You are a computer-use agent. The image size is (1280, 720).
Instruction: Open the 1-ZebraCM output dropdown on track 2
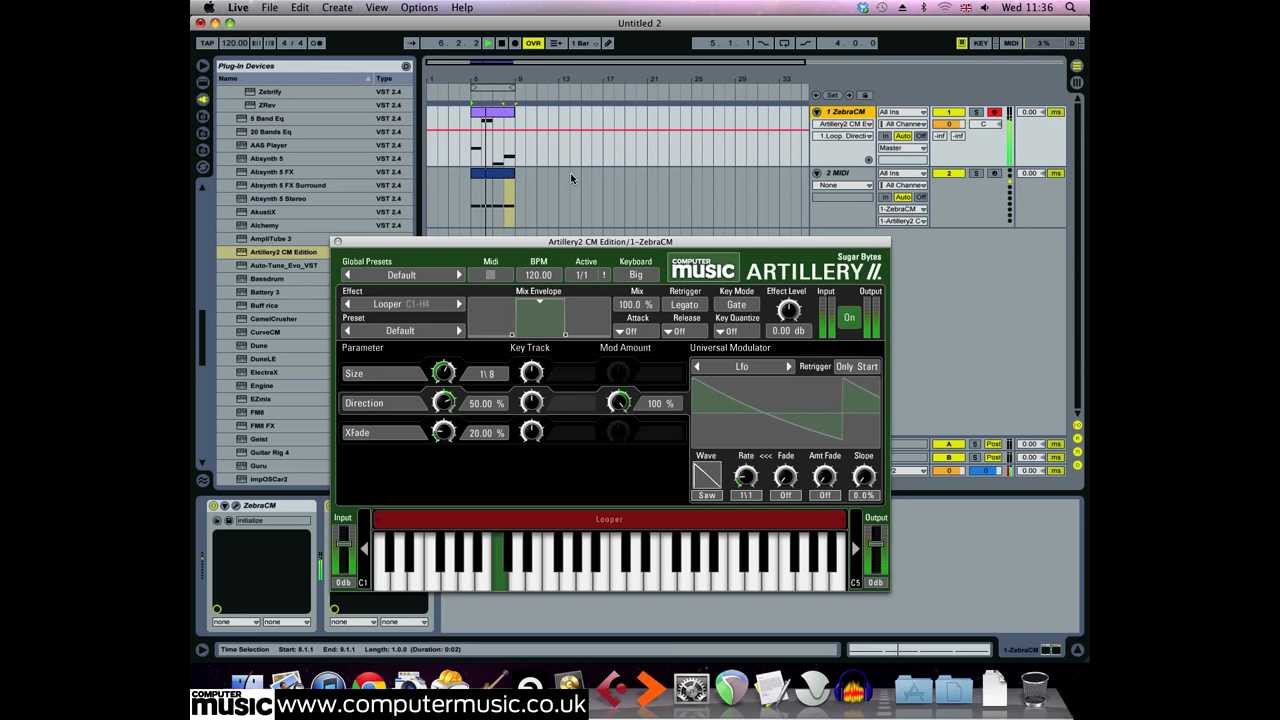tap(903, 209)
